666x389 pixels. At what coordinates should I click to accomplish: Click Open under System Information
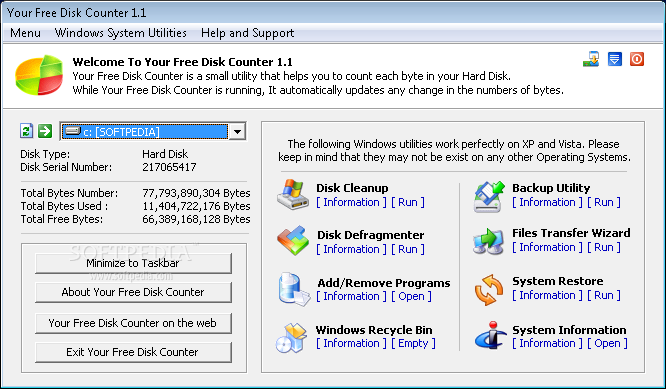[x=607, y=343]
